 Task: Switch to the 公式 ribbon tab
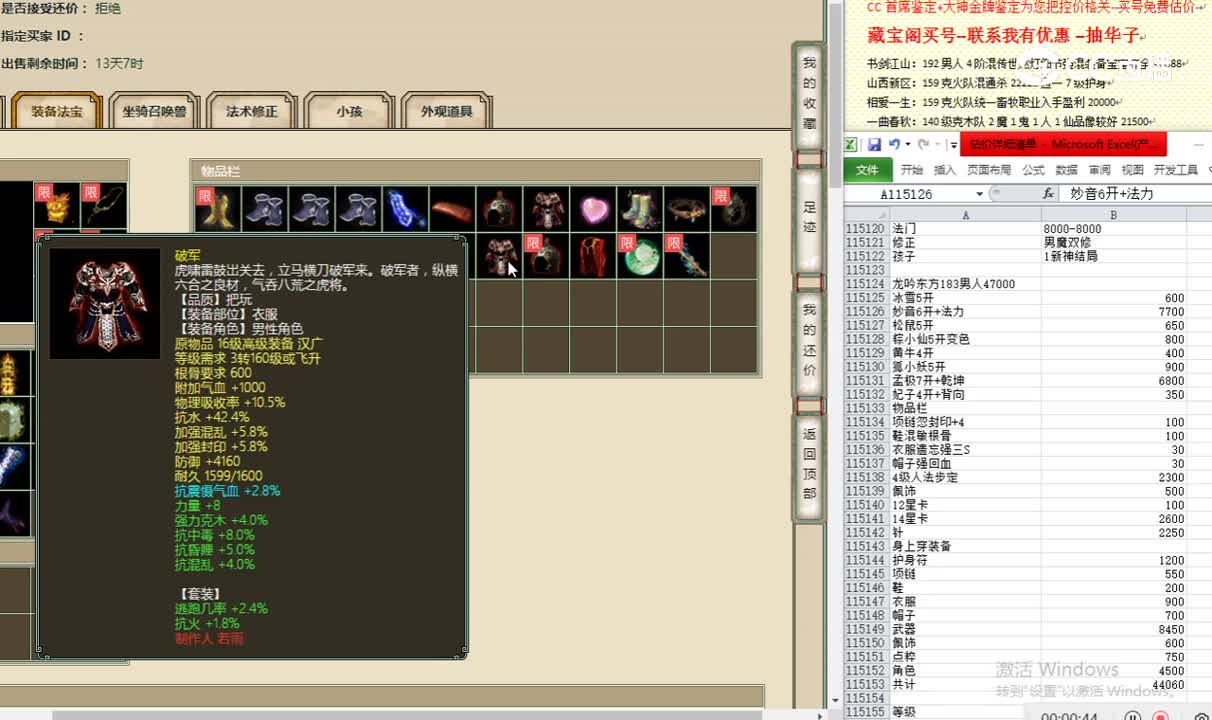[x=1033, y=170]
